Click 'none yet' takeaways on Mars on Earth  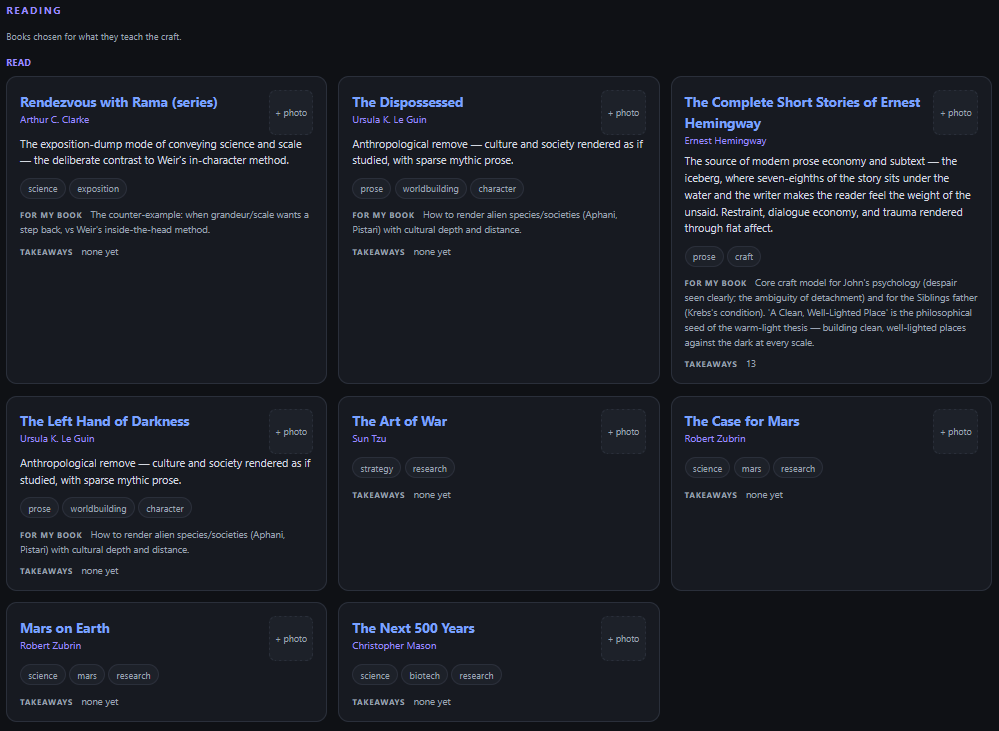(100, 702)
